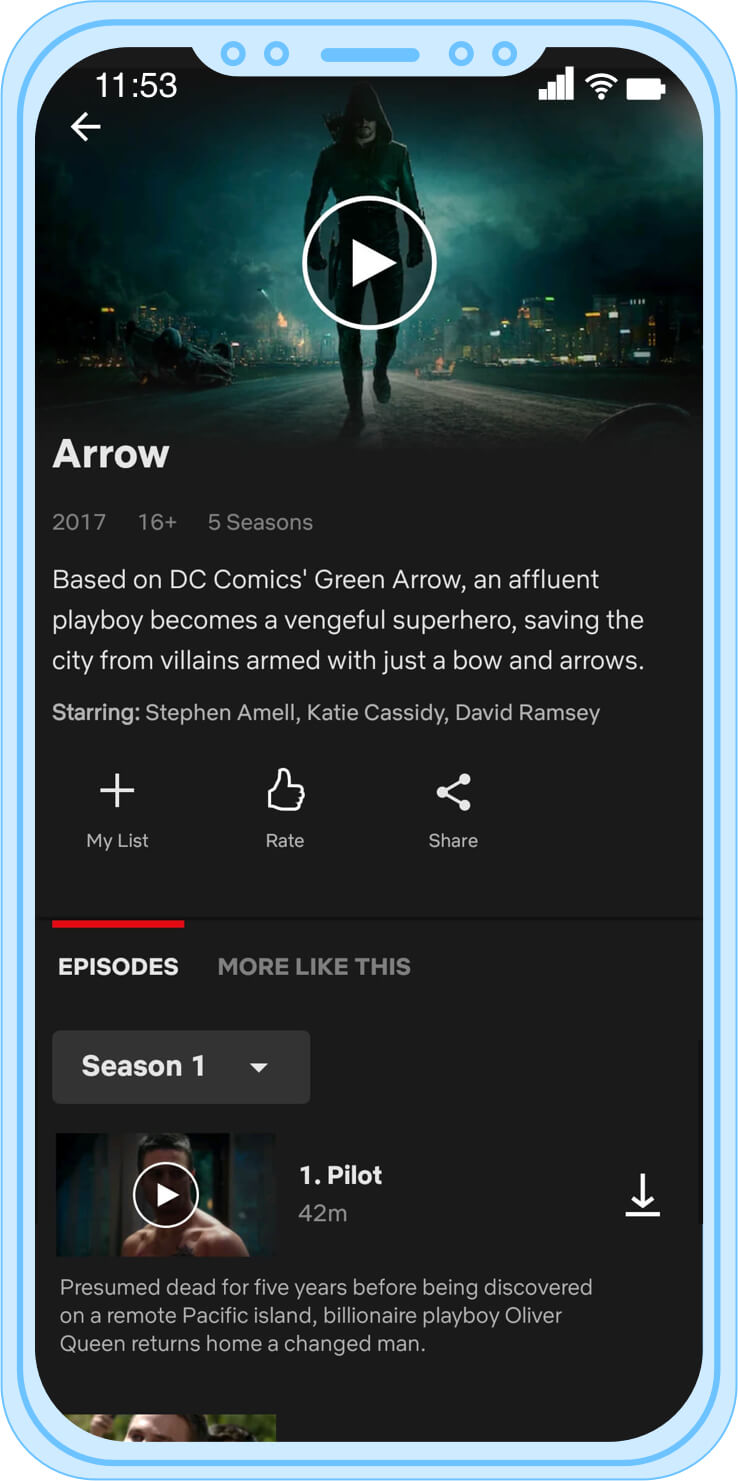Tap the Share label text
This screenshot has width=738, height=1481.
click(453, 841)
